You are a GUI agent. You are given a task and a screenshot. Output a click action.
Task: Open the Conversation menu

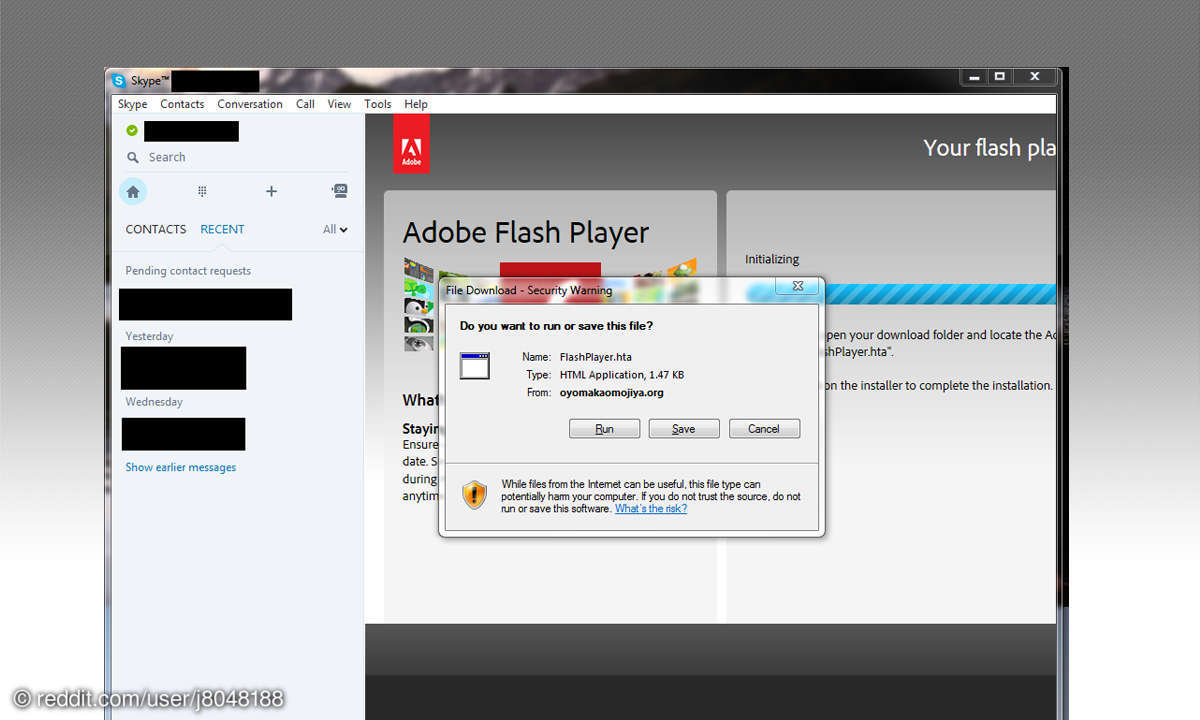[250, 104]
